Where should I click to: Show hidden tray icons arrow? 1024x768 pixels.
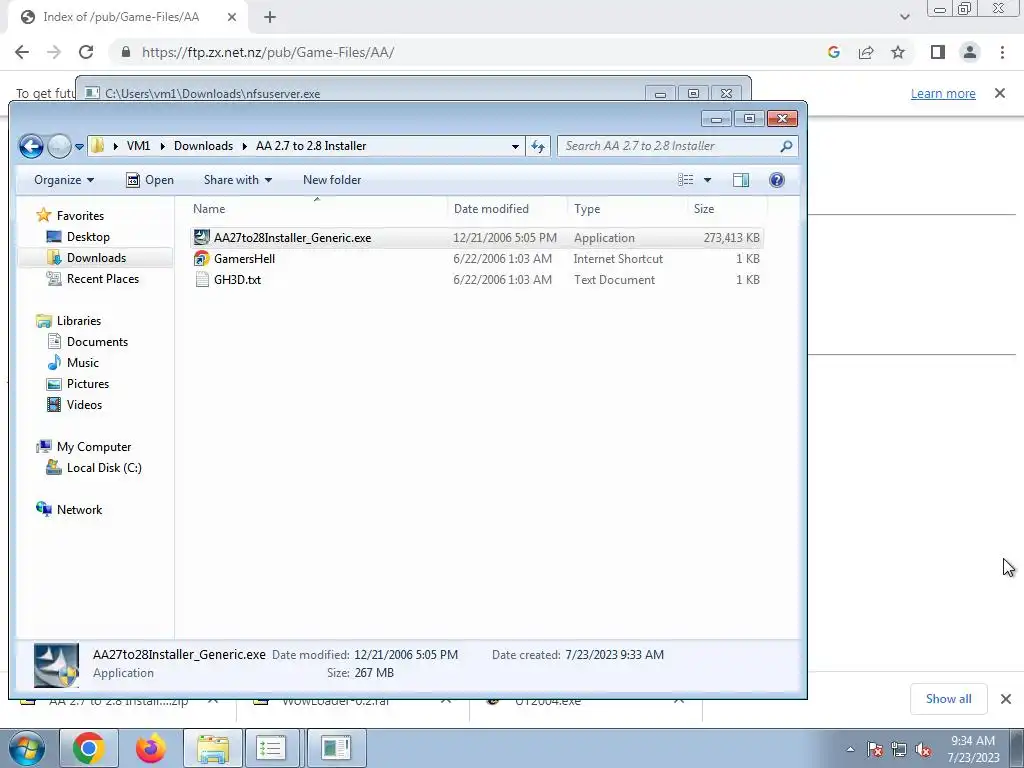click(850, 749)
